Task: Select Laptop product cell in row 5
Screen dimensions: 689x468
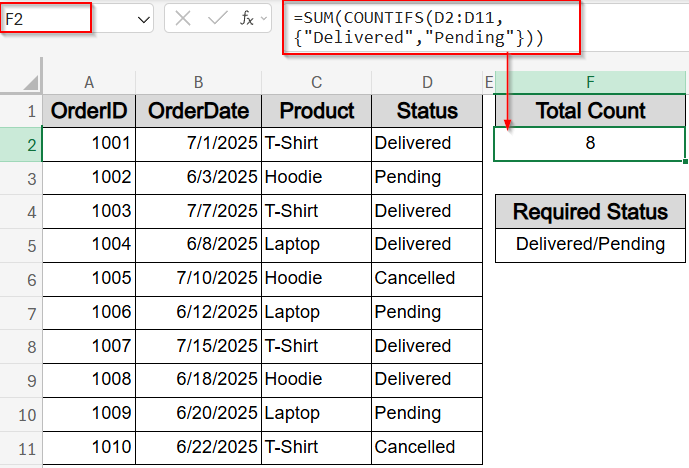Action: [x=316, y=245]
